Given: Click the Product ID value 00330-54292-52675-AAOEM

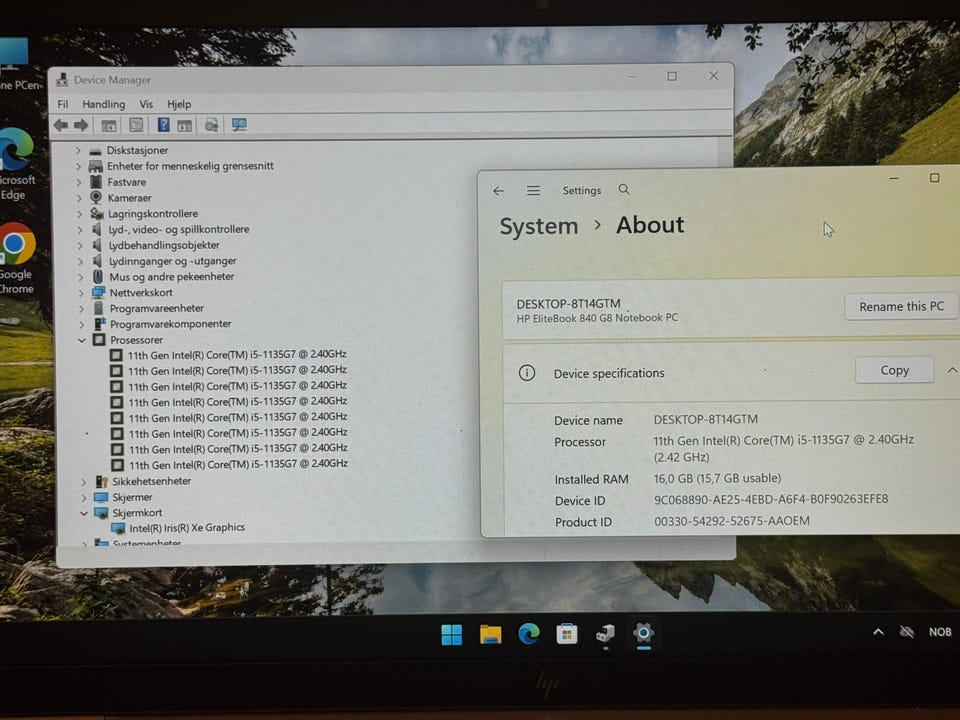Looking at the screenshot, I should point(732,520).
